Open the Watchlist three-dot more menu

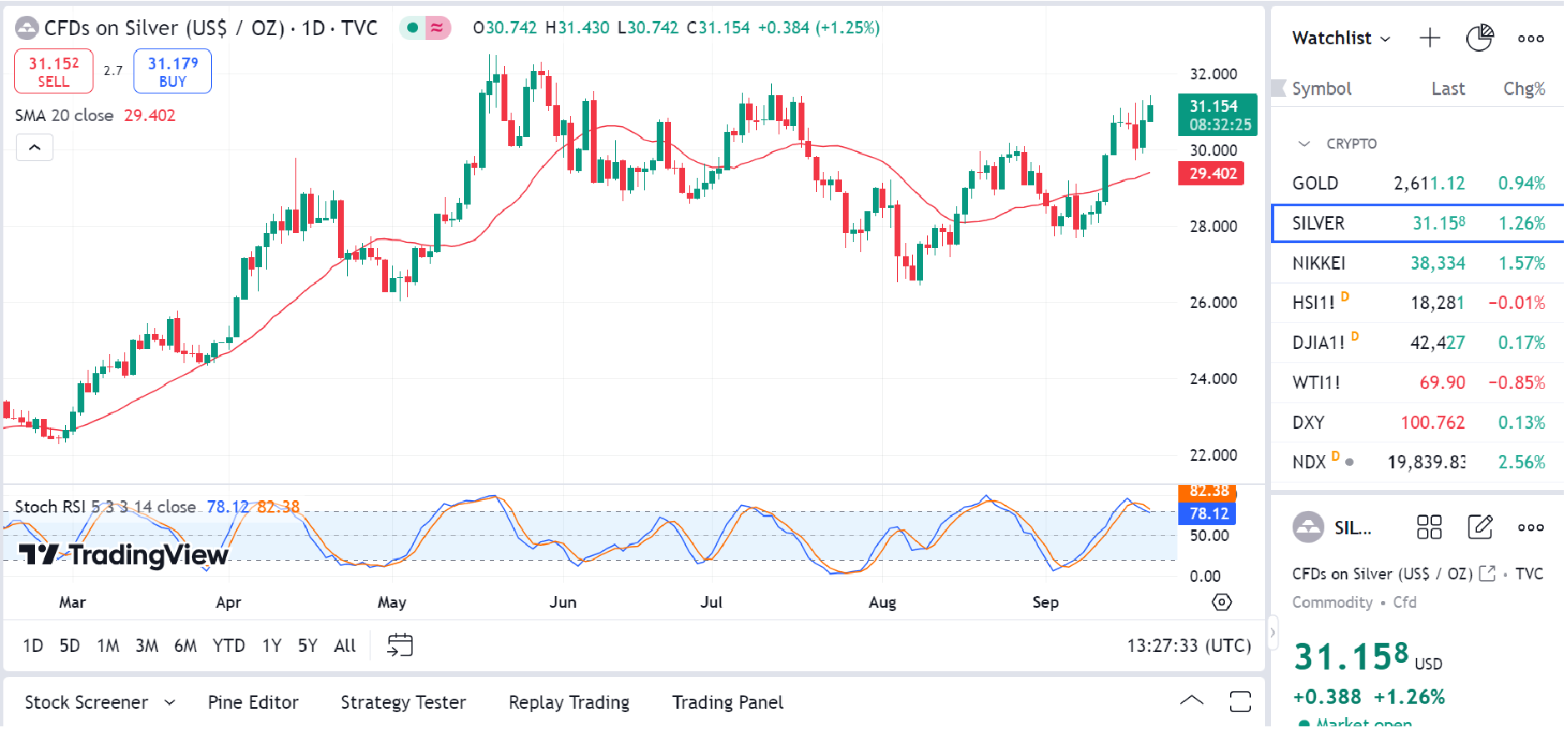point(1530,38)
